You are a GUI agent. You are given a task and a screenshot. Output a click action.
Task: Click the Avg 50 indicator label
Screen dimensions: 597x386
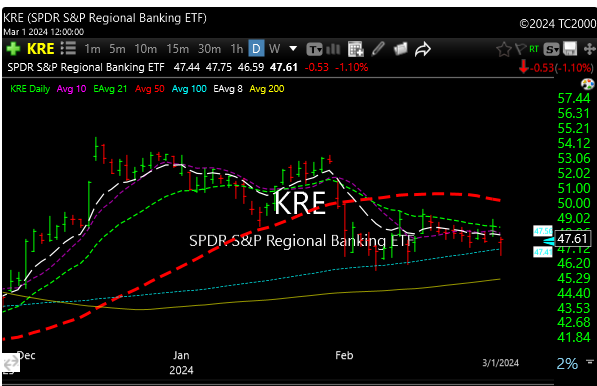150,89
